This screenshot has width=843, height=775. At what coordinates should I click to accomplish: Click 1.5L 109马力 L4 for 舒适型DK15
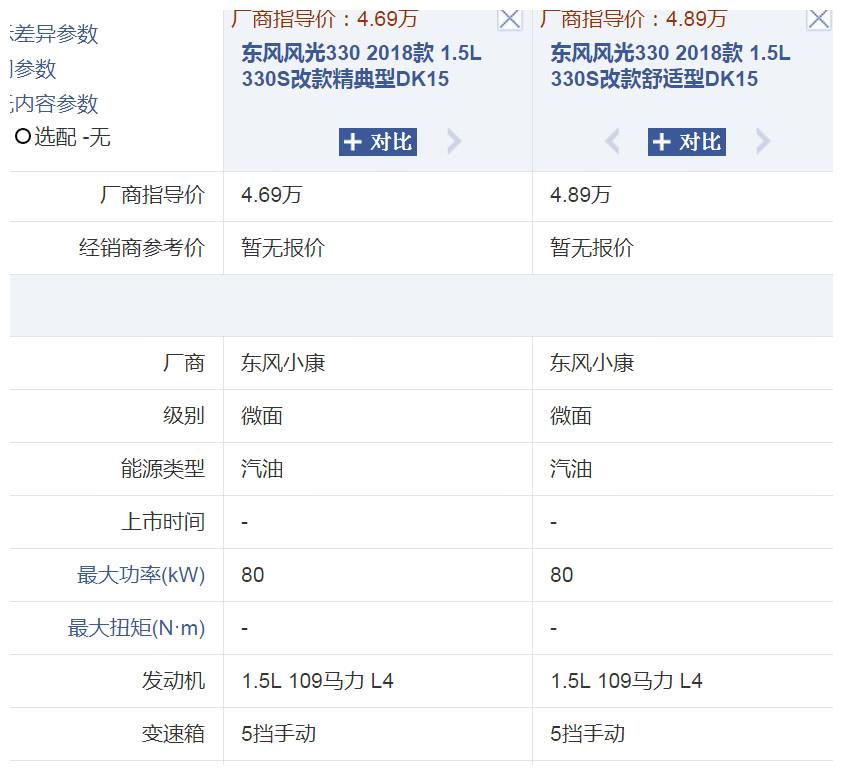coord(626,681)
